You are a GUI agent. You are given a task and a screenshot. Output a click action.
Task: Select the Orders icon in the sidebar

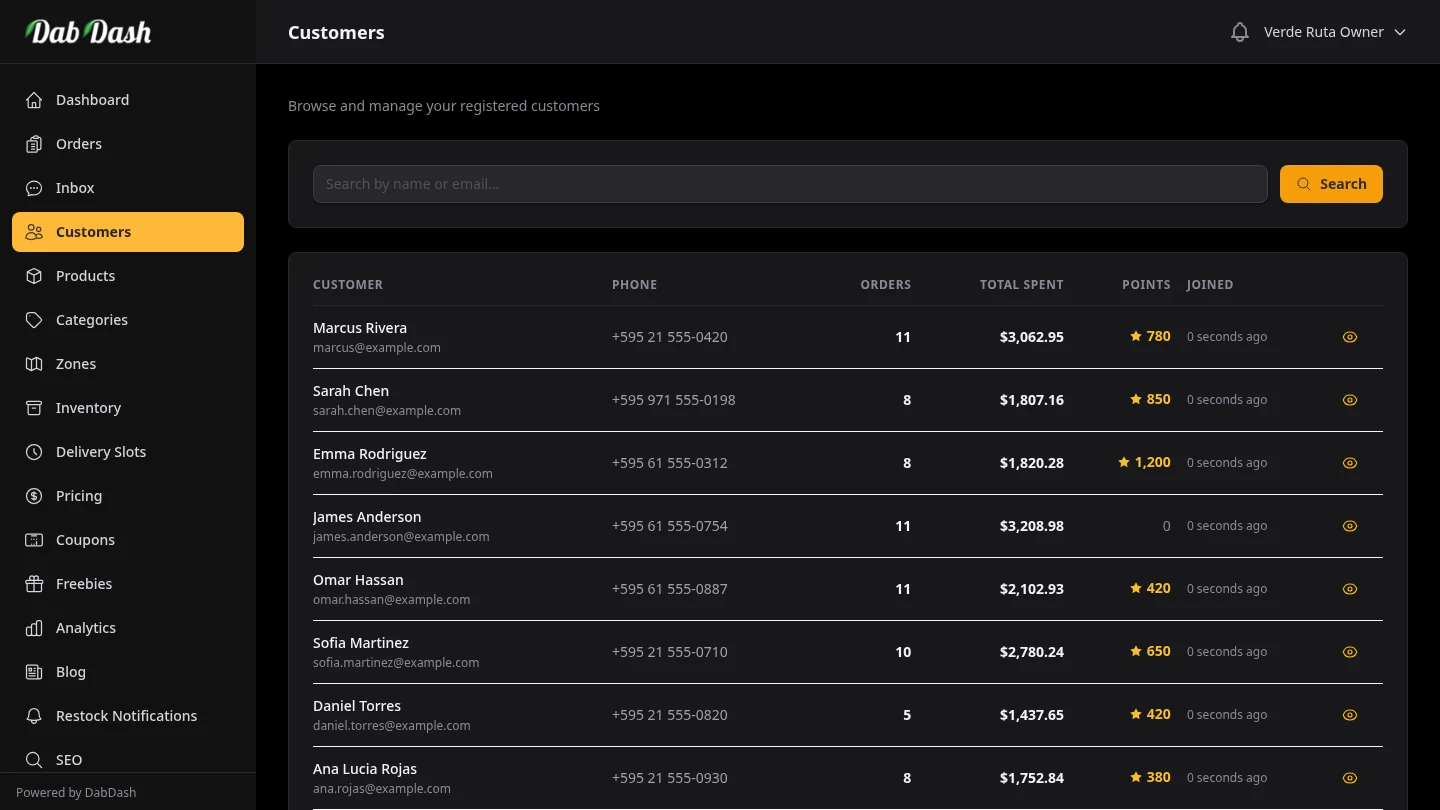tap(34, 143)
